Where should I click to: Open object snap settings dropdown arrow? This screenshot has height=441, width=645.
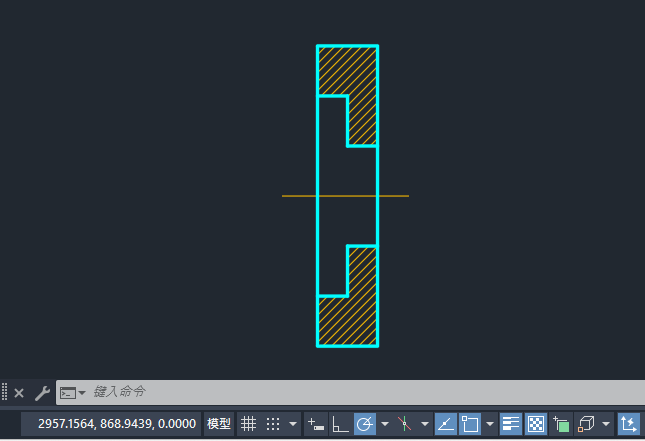490,424
